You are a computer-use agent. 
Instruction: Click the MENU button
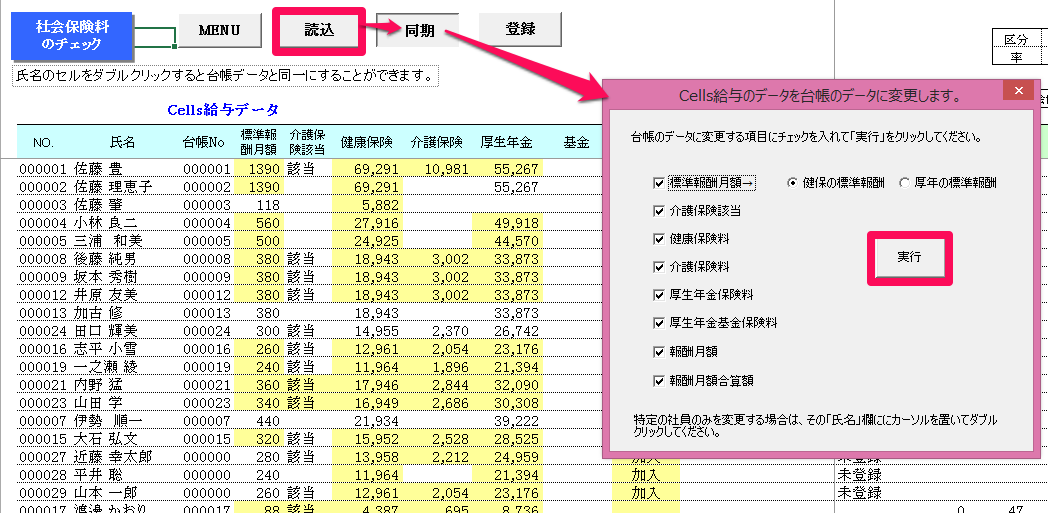pyautogui.click(x=219, y=31)
